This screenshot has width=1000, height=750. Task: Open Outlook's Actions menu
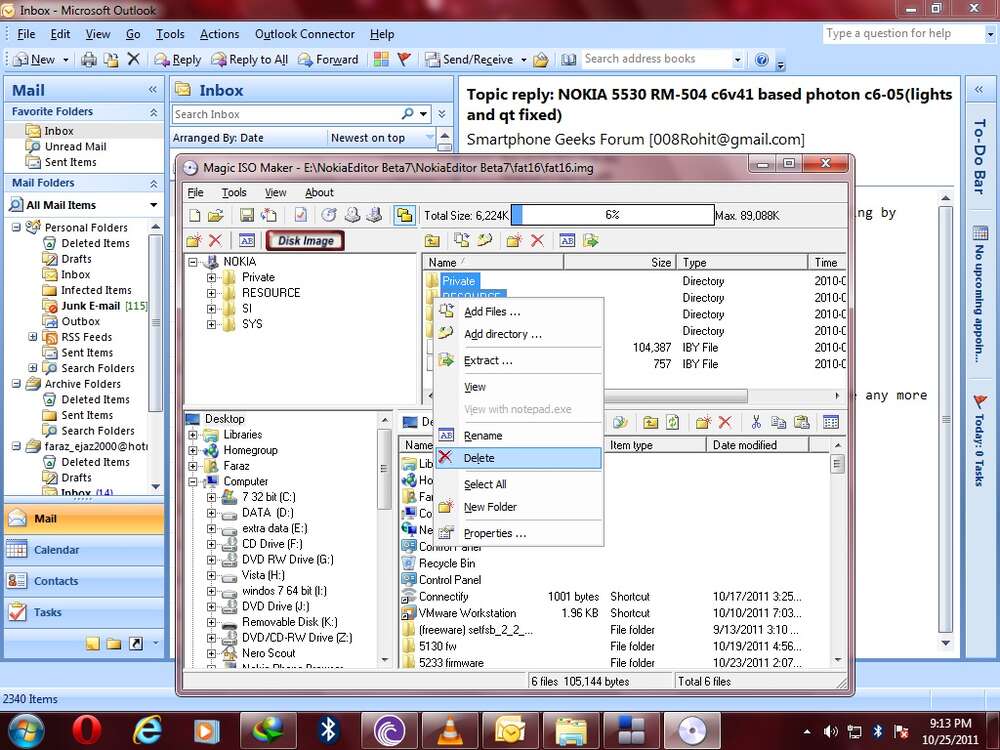219,34
